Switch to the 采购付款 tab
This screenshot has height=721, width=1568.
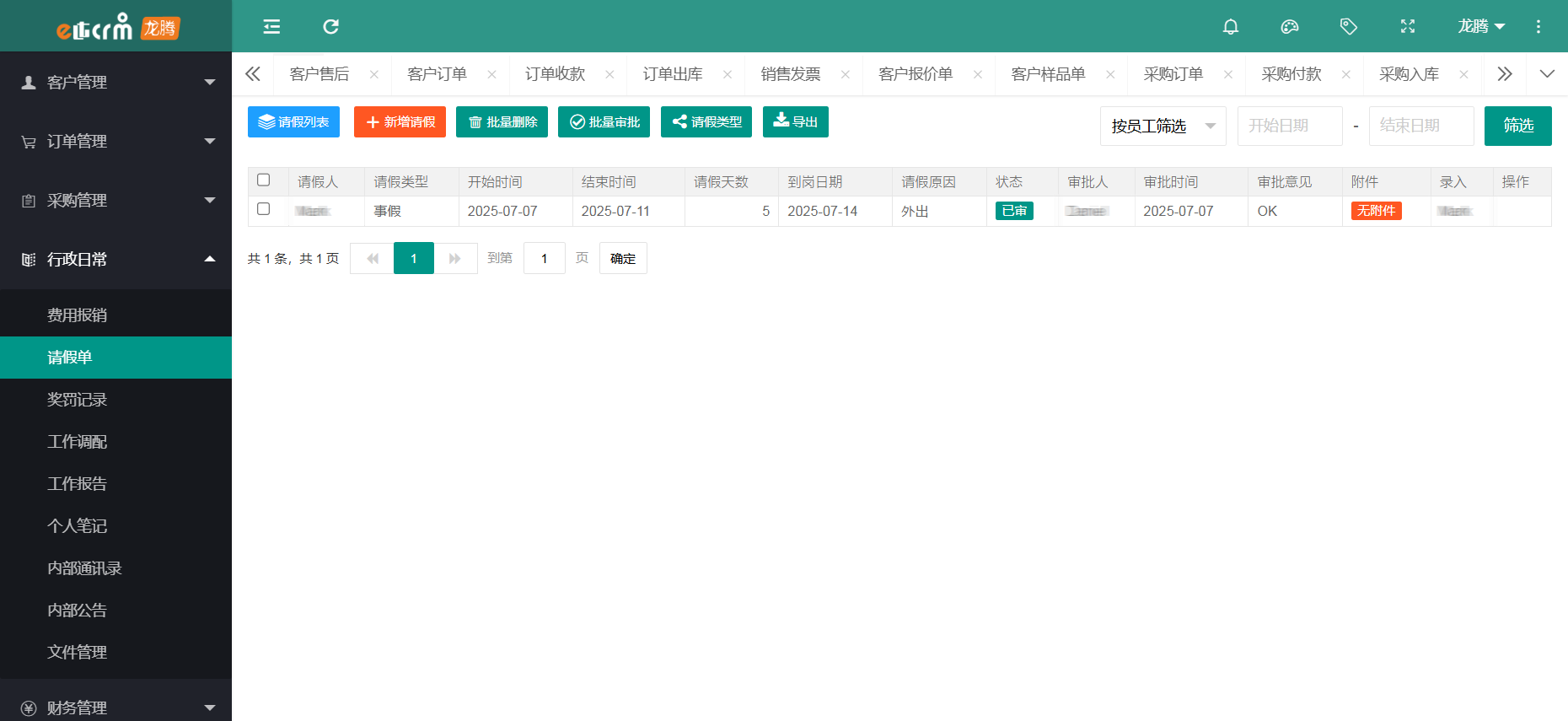point(1291,74)
